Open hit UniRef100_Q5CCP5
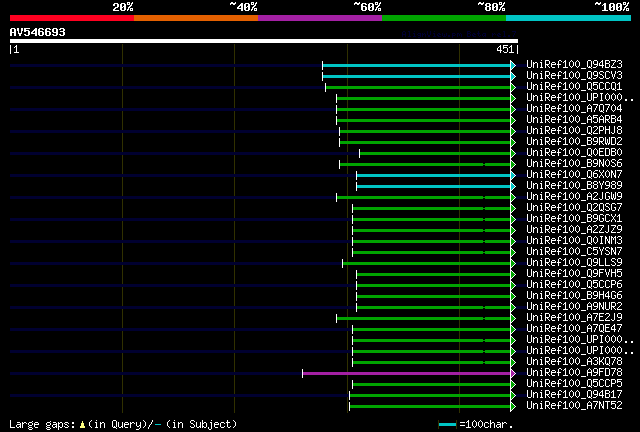Image resolution: width=640 pixels, height=432 pixels. click(x=574, y=384)
